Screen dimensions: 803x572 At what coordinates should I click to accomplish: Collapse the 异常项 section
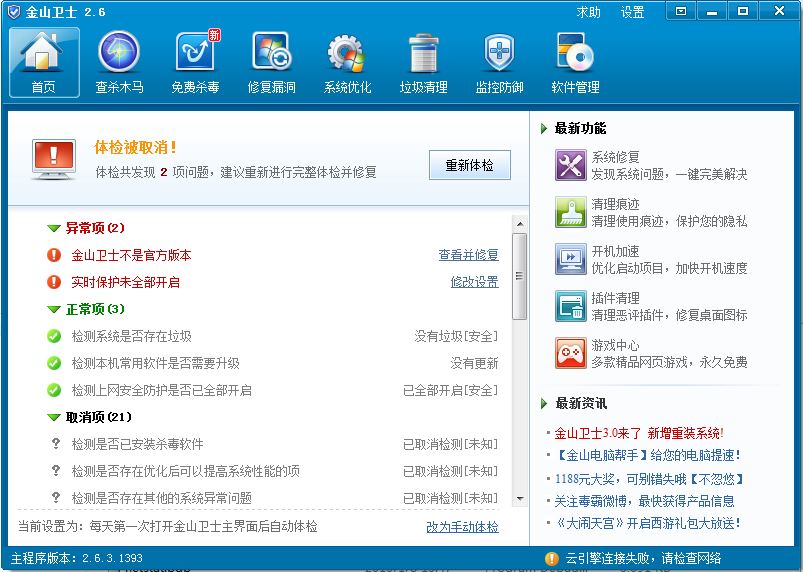coord(54,228)
